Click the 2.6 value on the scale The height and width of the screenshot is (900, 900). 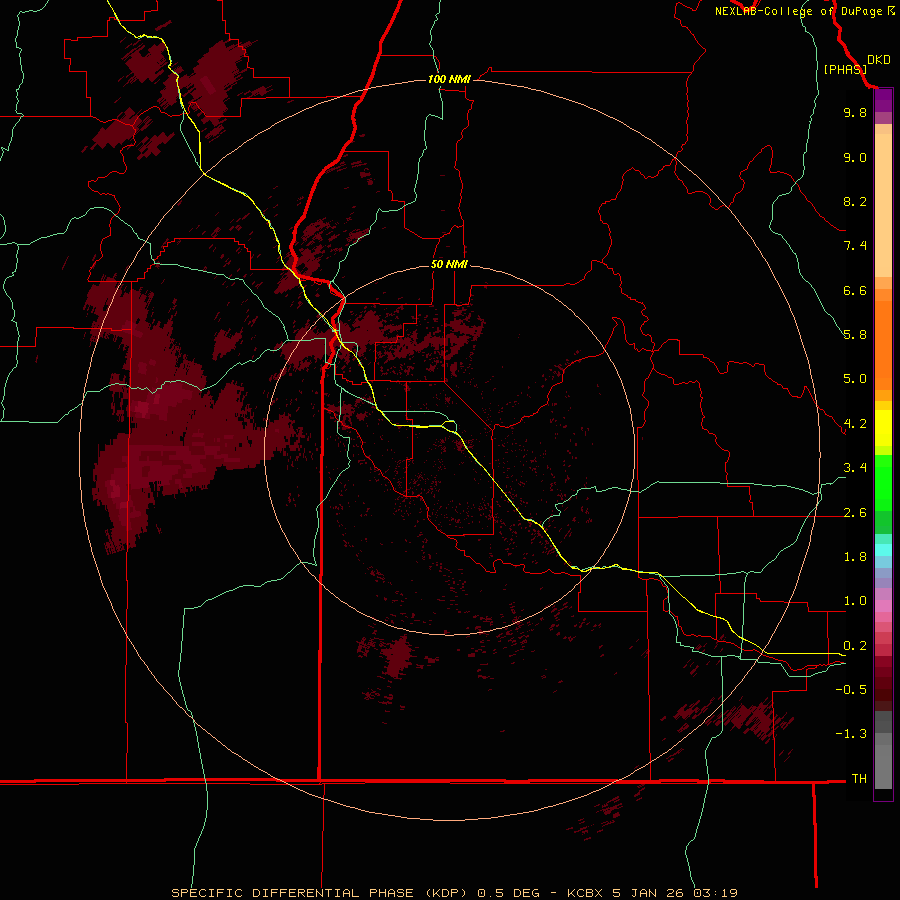[x=855, y=513]
